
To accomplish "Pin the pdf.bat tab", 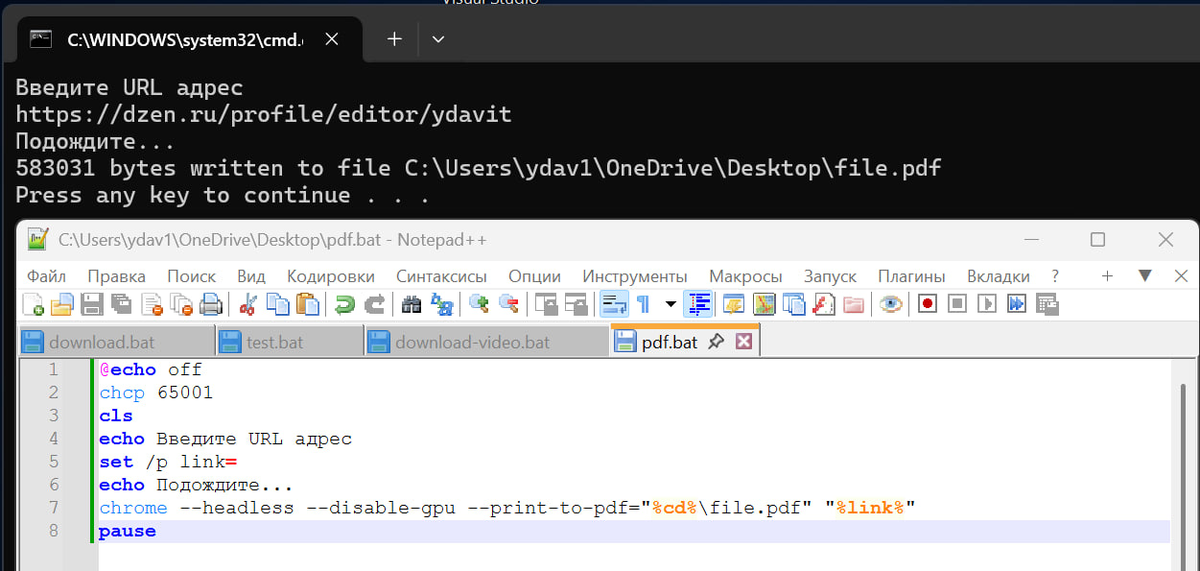I will (716, 342).
